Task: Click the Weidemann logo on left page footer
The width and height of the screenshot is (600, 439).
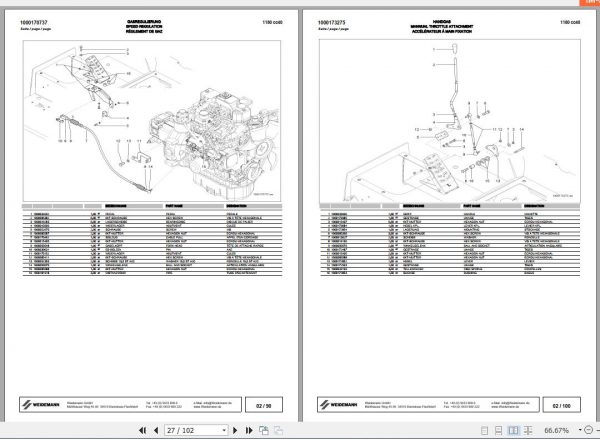Action: [x=41, y=405]
